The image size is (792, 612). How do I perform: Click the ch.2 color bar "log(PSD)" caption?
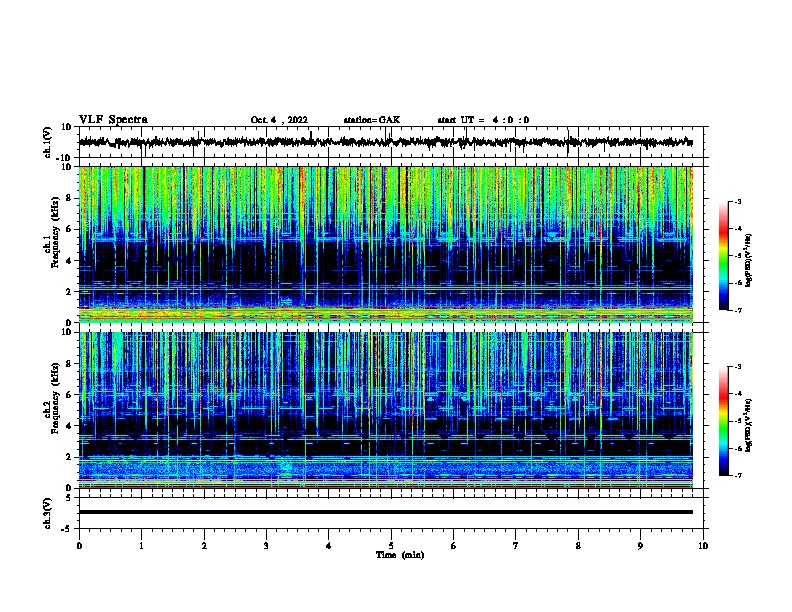pyautogui.click(x=749, y=425)
